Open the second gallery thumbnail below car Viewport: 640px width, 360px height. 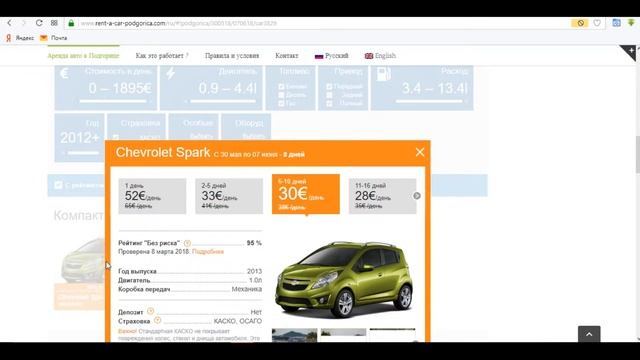pyautogui.click(x=343, y=335)
